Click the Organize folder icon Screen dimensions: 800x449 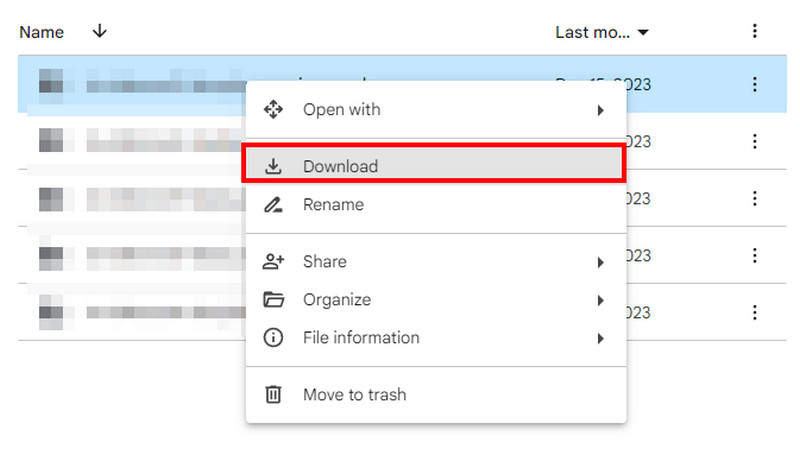[273, 300]
